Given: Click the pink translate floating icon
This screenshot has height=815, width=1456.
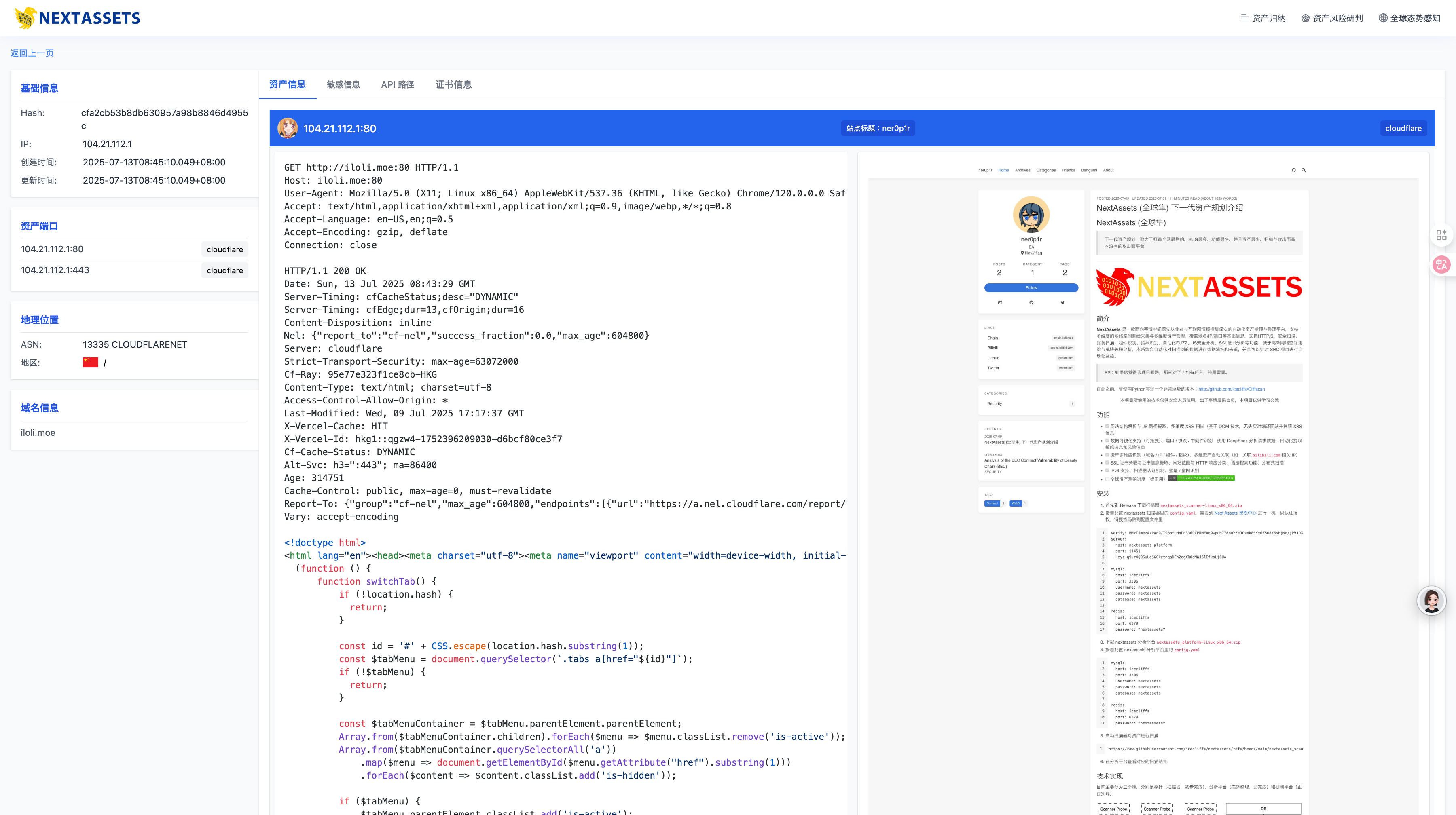Looking at the screenshot, I should tap(1441, 264).
